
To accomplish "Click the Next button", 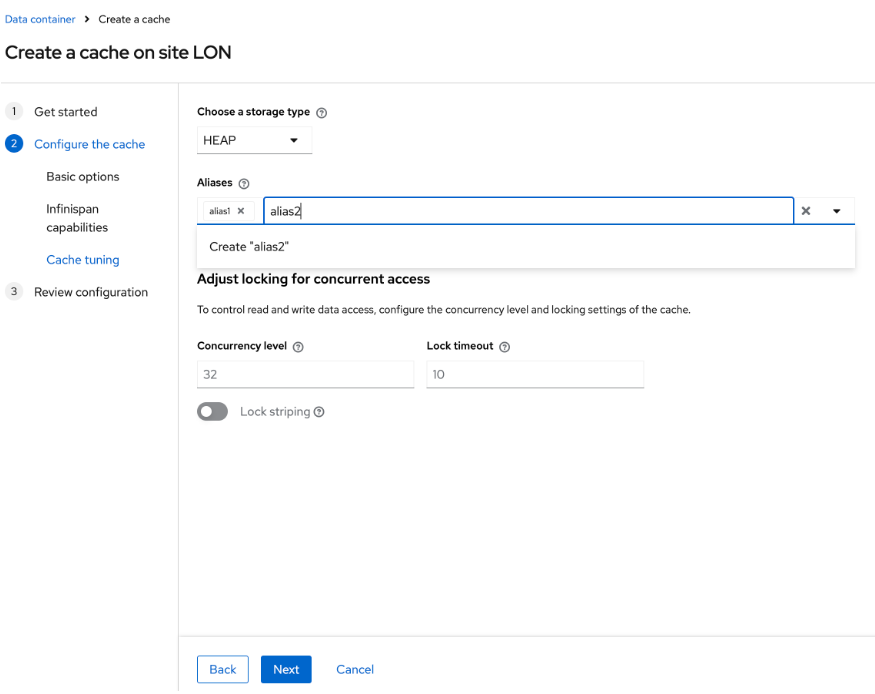I will [x=286, y=669].
